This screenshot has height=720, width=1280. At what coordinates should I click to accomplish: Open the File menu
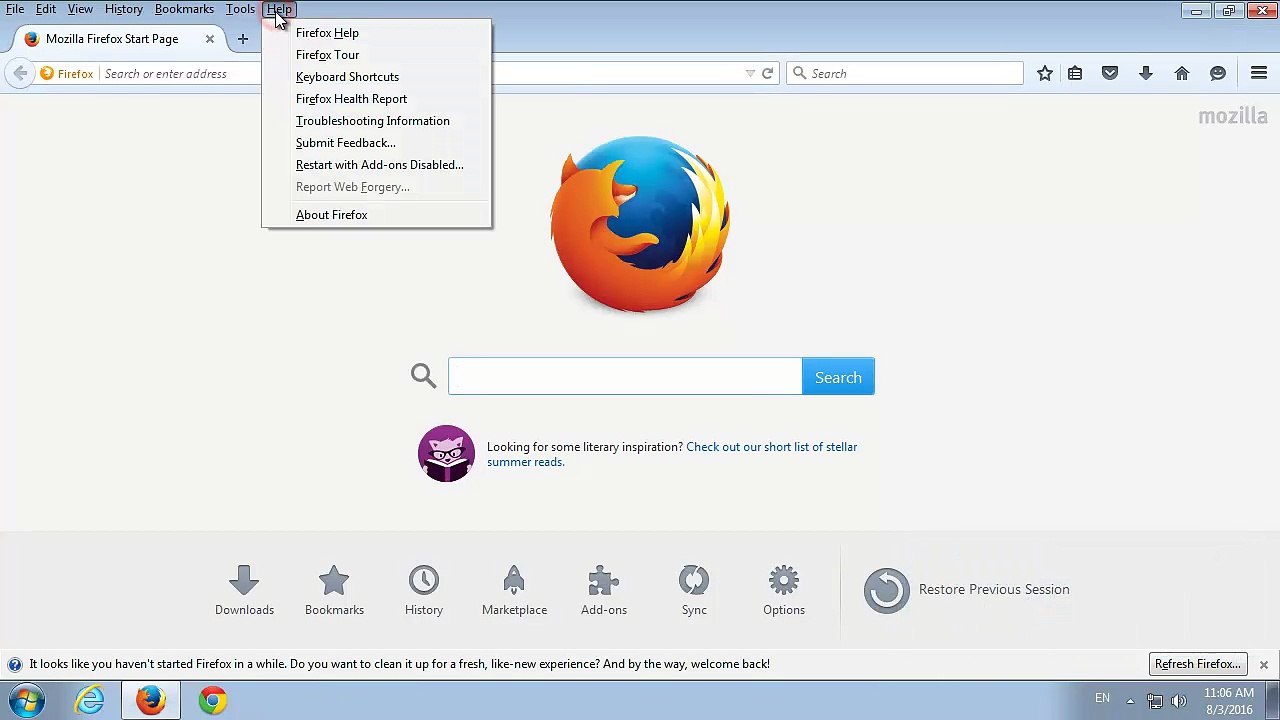pyautogui.click(x=15, y=9)
